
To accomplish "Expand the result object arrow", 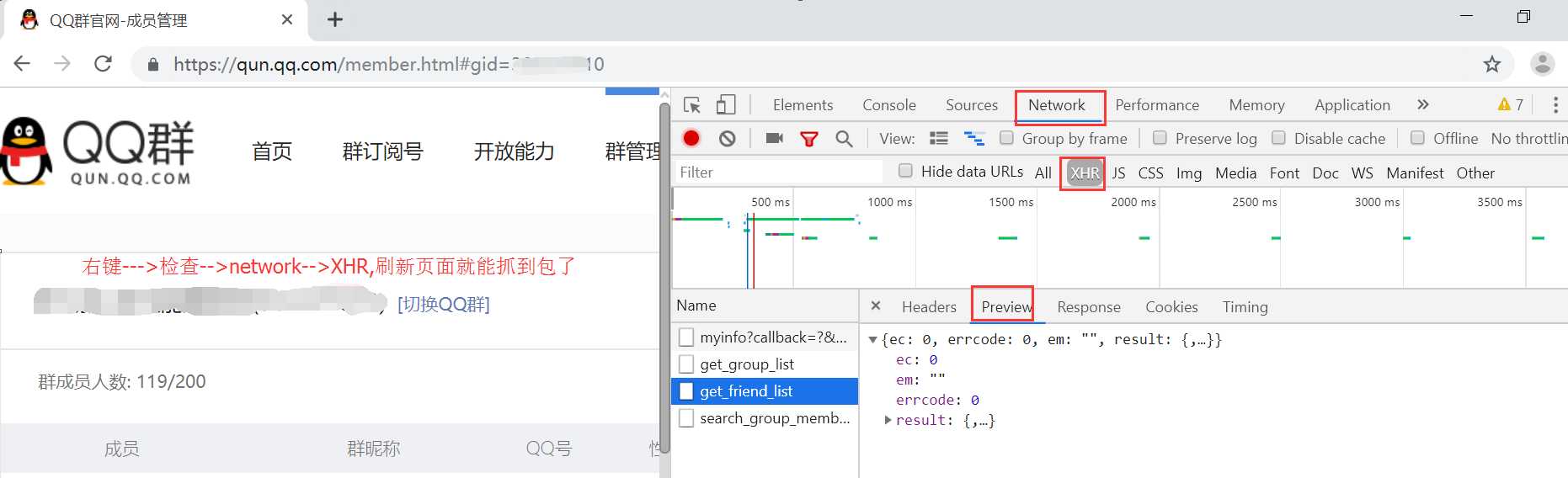I will (x=888, y=420).
